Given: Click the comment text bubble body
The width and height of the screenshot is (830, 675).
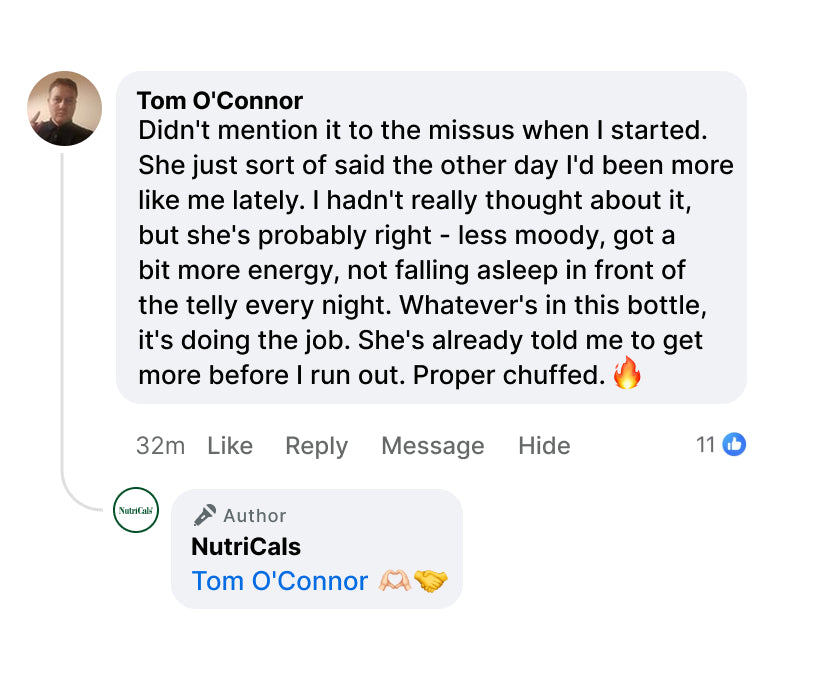Looking at the screenshot, I should (431, 237).
